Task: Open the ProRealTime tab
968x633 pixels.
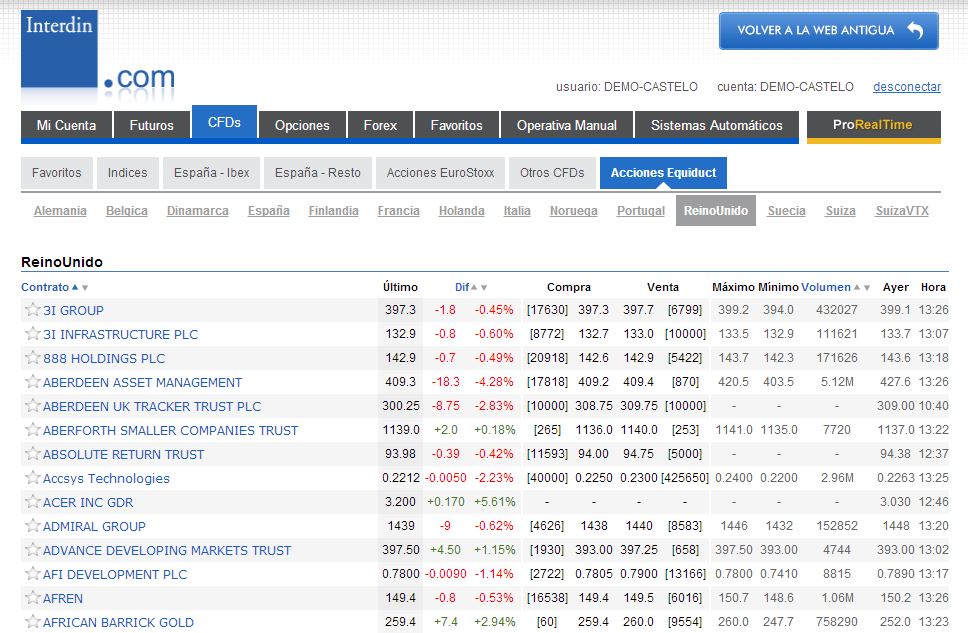Action: point(873,125)
